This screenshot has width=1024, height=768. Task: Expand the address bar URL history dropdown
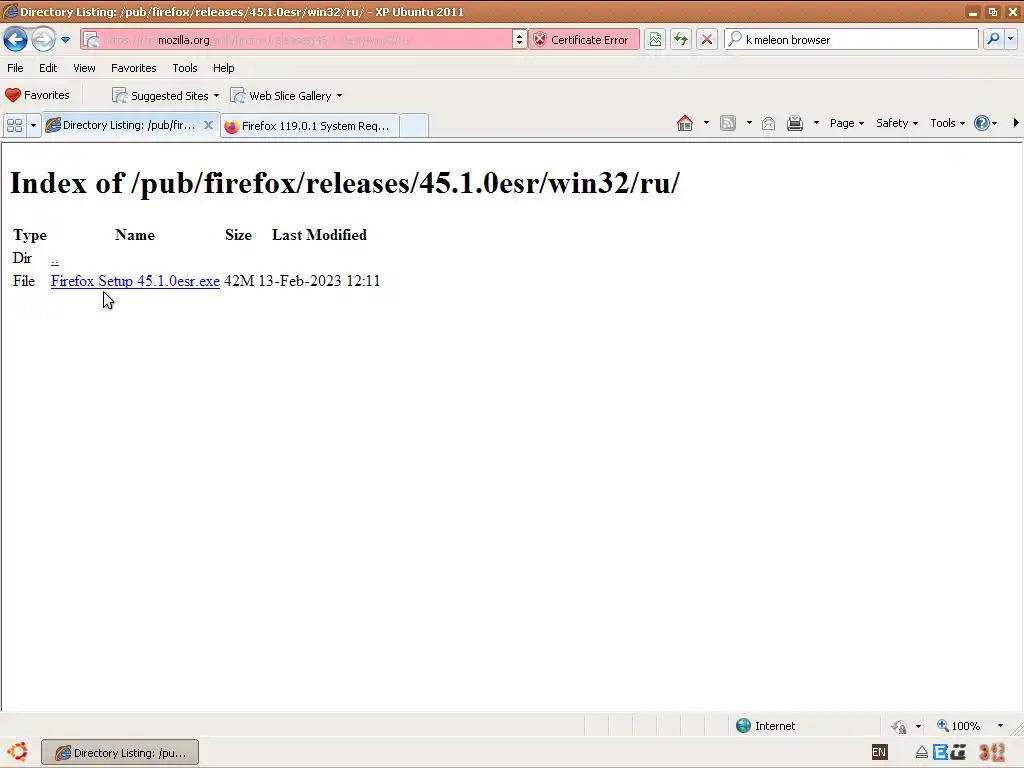(x=519, y=40)
